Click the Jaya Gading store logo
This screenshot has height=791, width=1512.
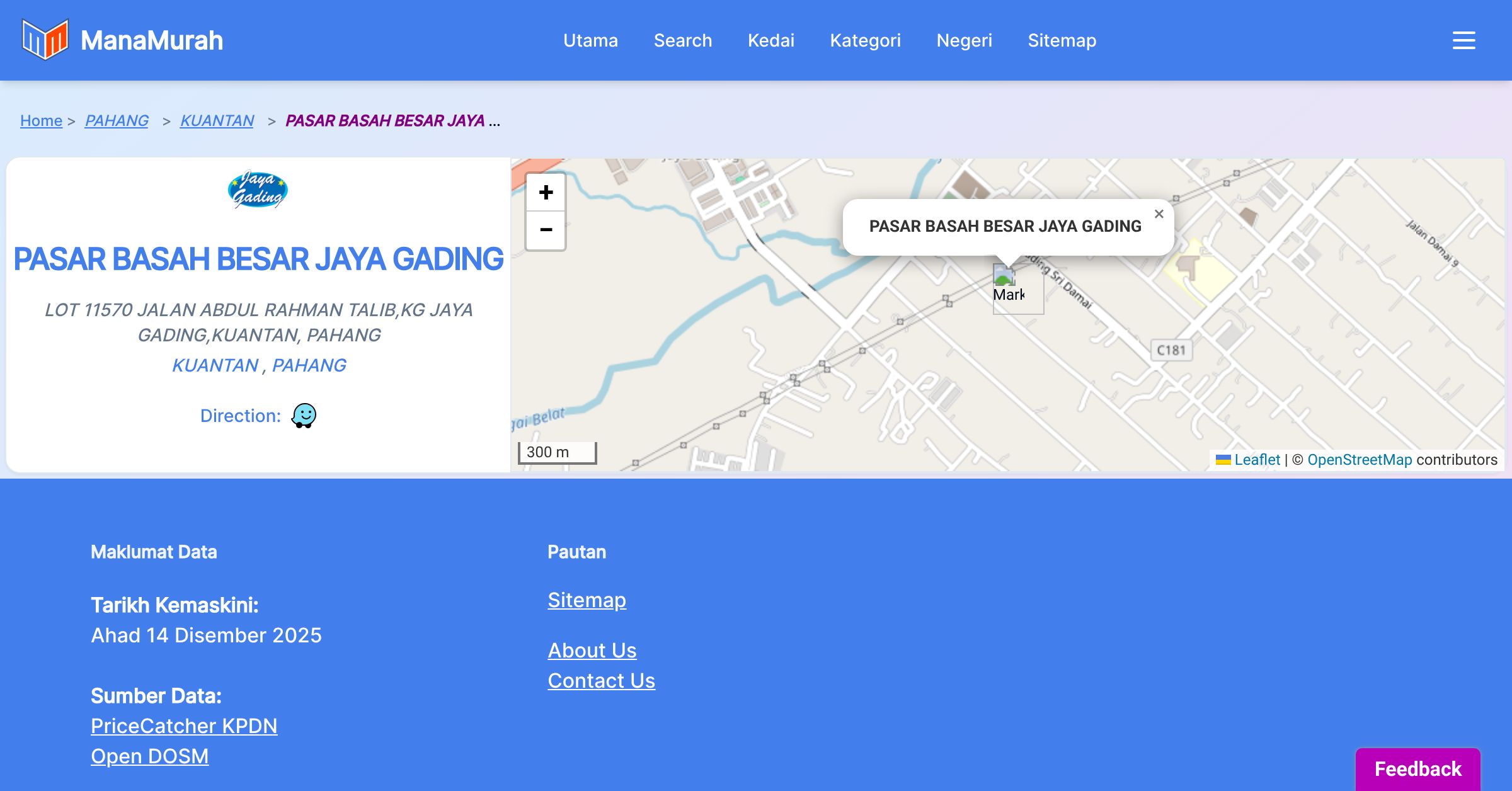pyautogui.click(x=258, y=190)
